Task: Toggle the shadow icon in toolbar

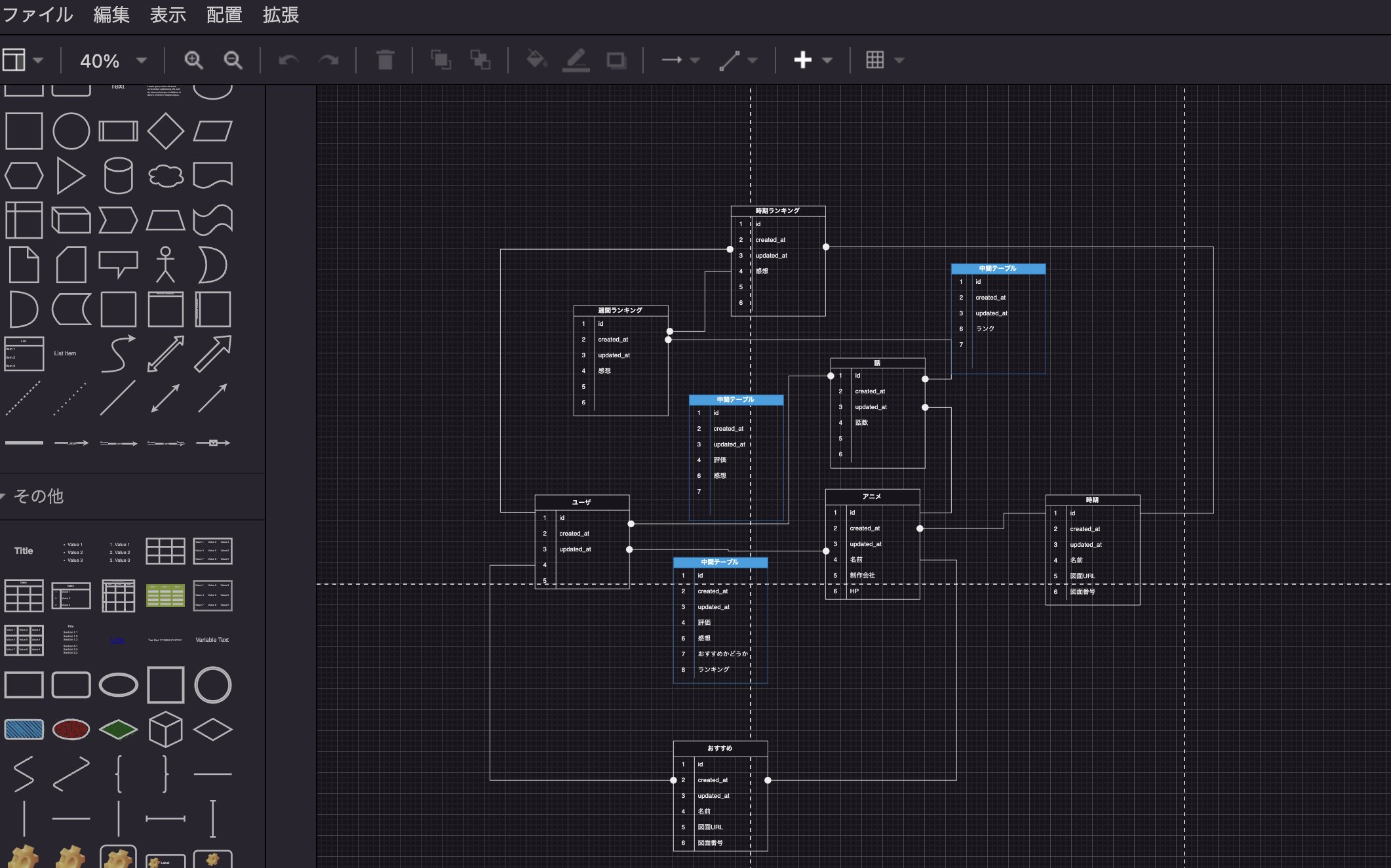Action: point(616,60)
